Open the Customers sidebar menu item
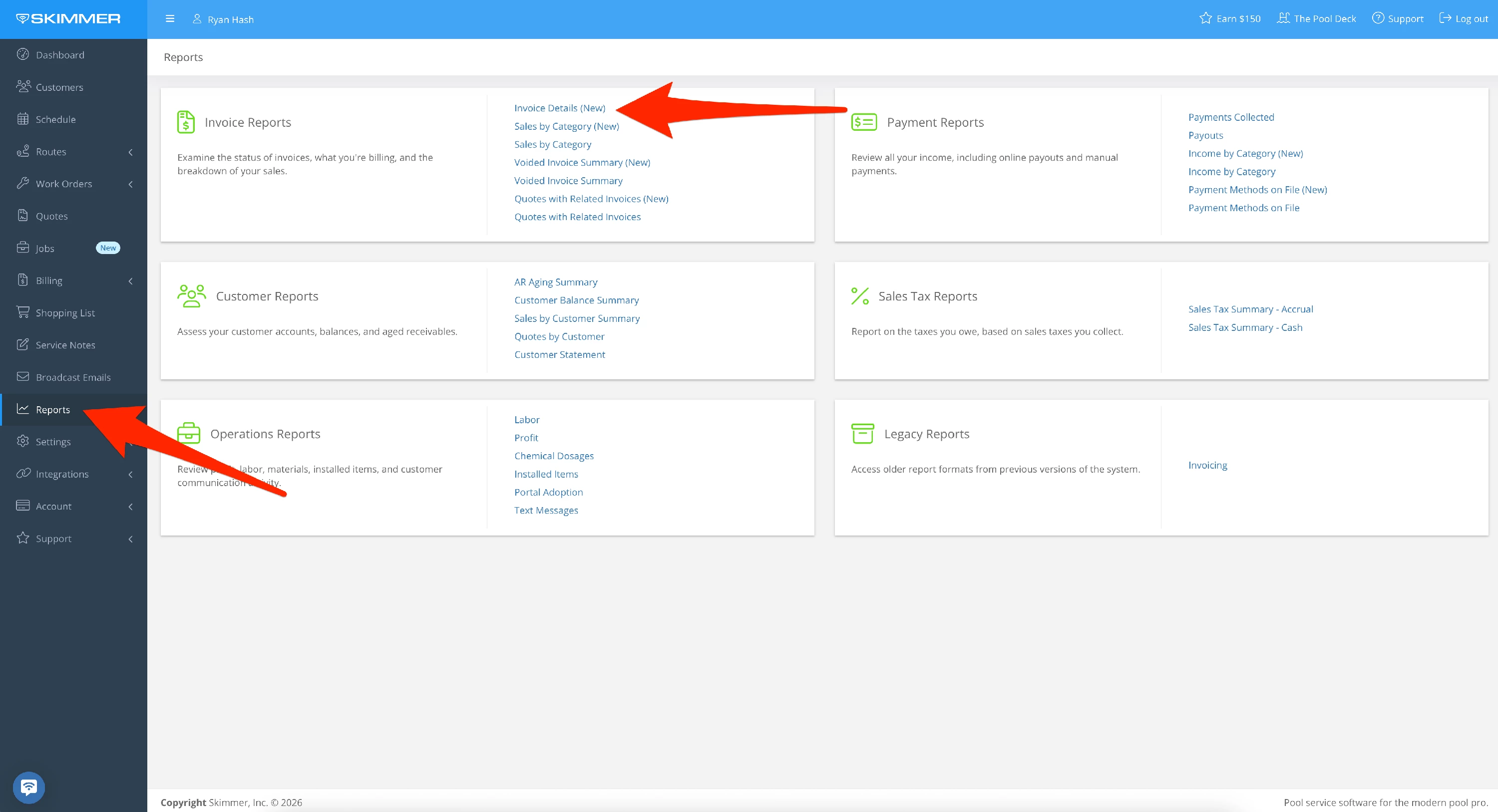 point(59,87)
